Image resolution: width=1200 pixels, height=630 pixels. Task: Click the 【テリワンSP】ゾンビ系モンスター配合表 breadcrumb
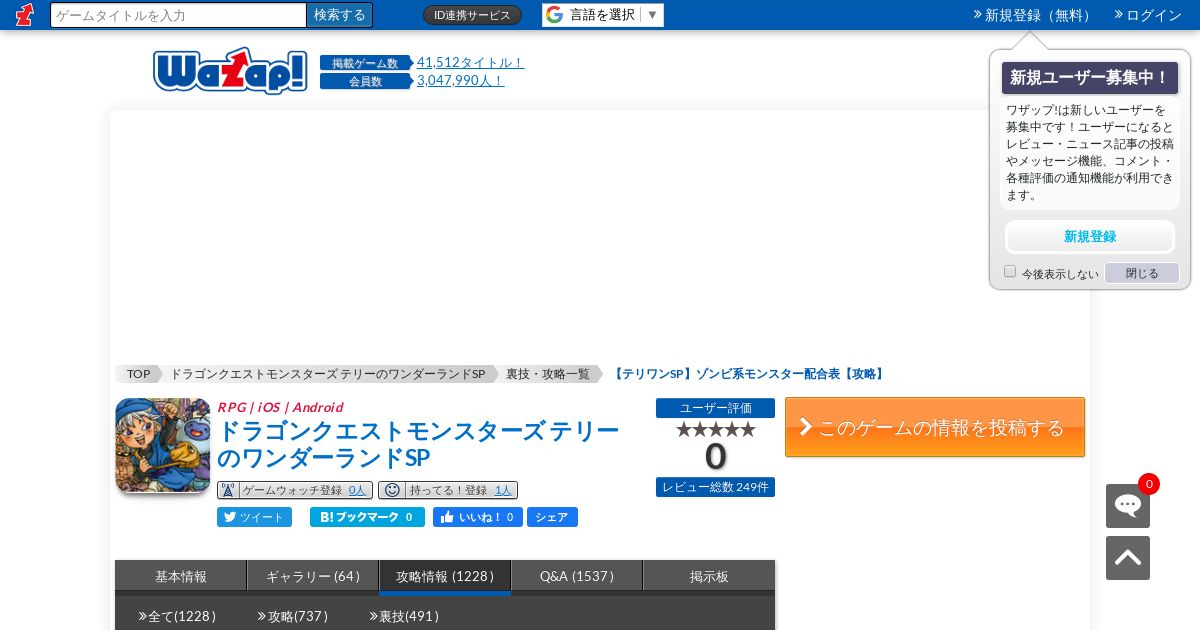pyautogui.click(x=748, y=374)
